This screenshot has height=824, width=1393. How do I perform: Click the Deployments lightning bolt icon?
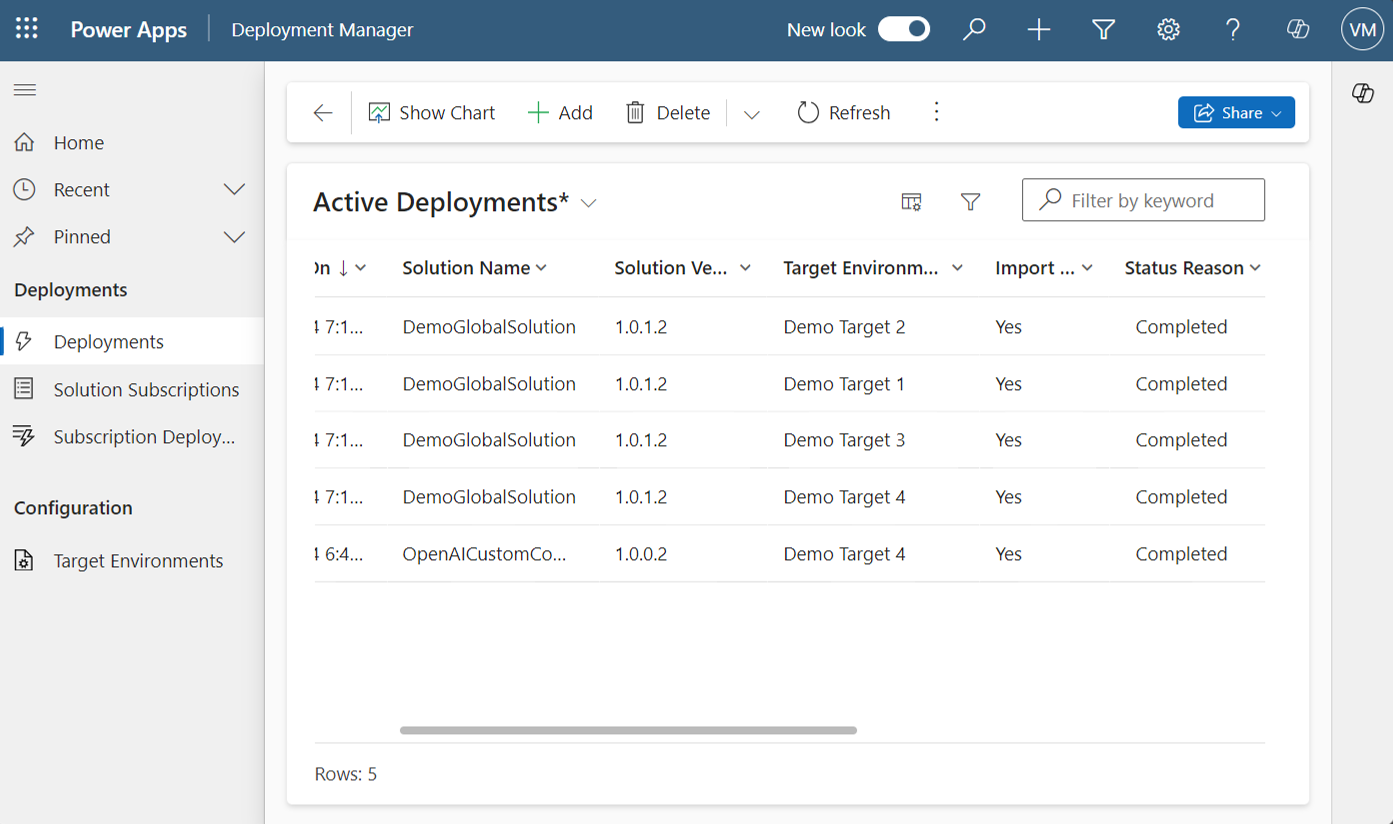coord(25,342)
